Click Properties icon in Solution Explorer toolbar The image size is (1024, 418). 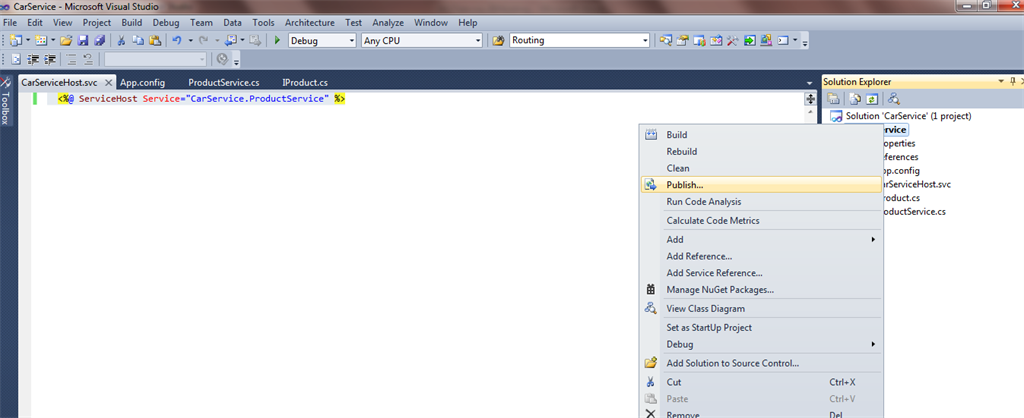click(833, 99)
